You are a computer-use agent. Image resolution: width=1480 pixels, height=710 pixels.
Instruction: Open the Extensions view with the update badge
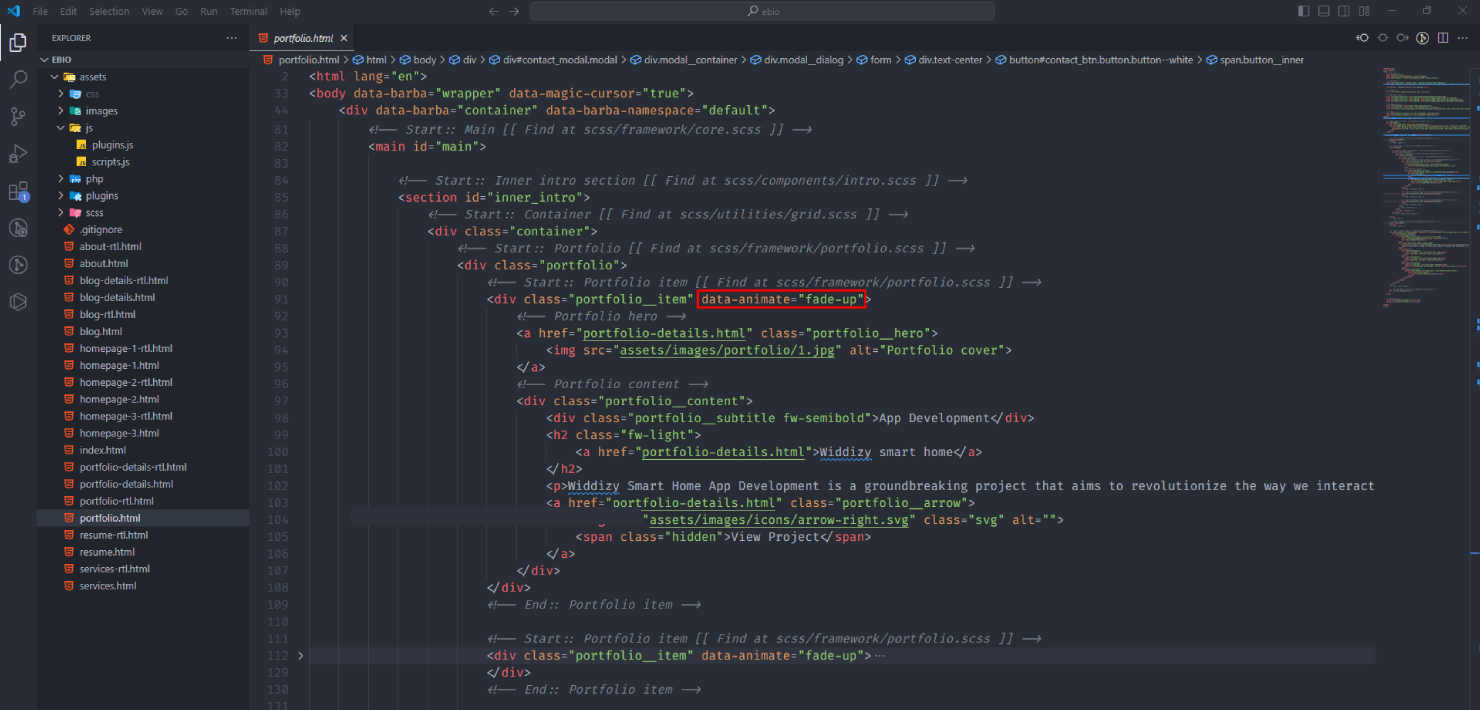tap(18, 191)
